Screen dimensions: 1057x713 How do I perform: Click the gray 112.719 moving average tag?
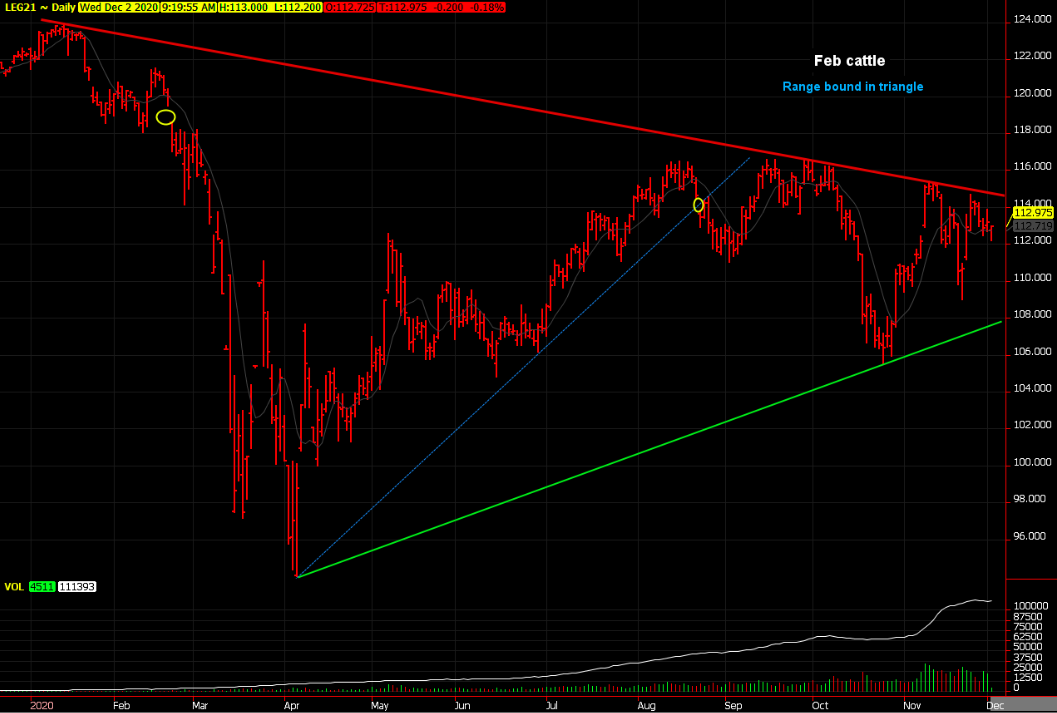tap(1032, 226)
